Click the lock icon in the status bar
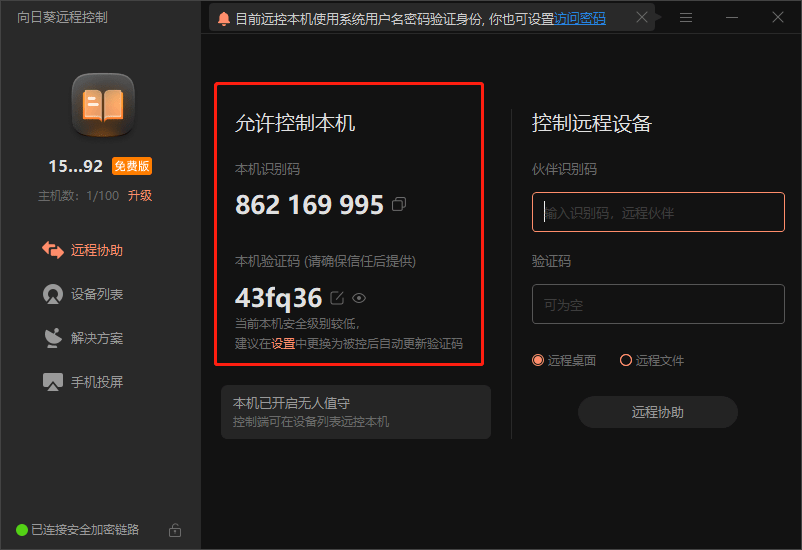This screenshot has height=550, width=802. point(175,530)
